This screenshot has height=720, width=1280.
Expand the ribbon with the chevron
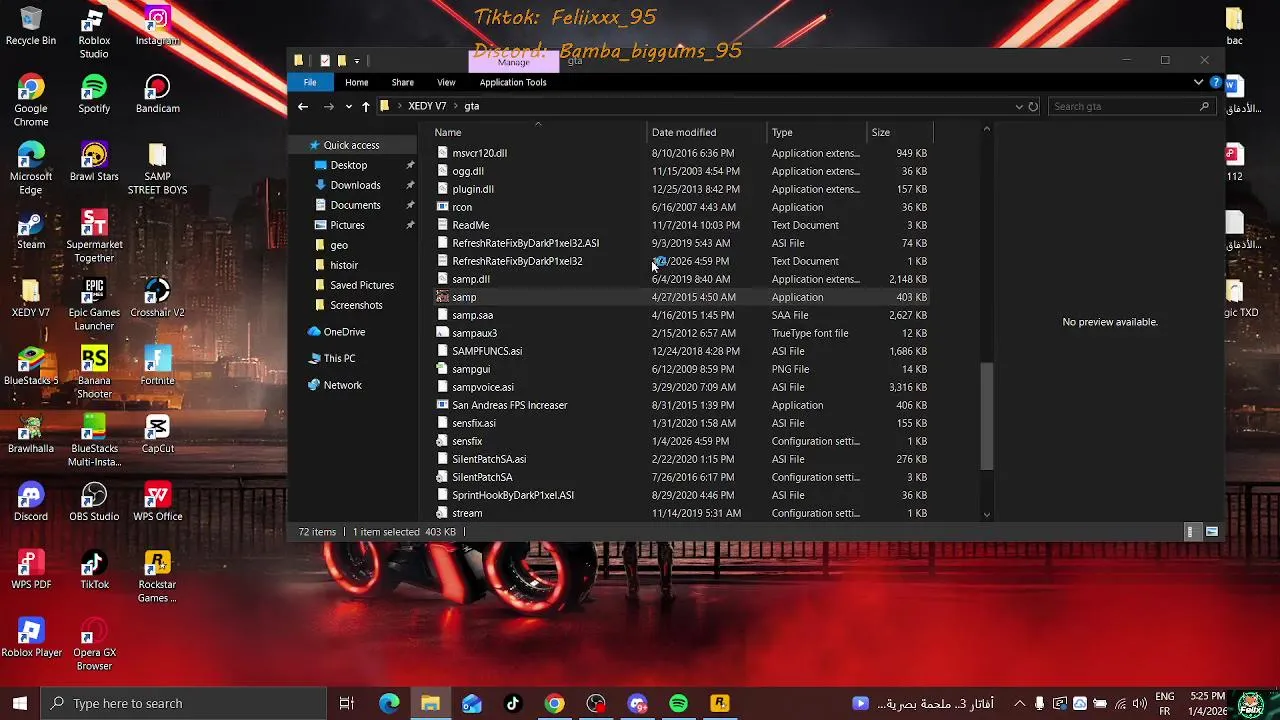(x=1198, y=82)
